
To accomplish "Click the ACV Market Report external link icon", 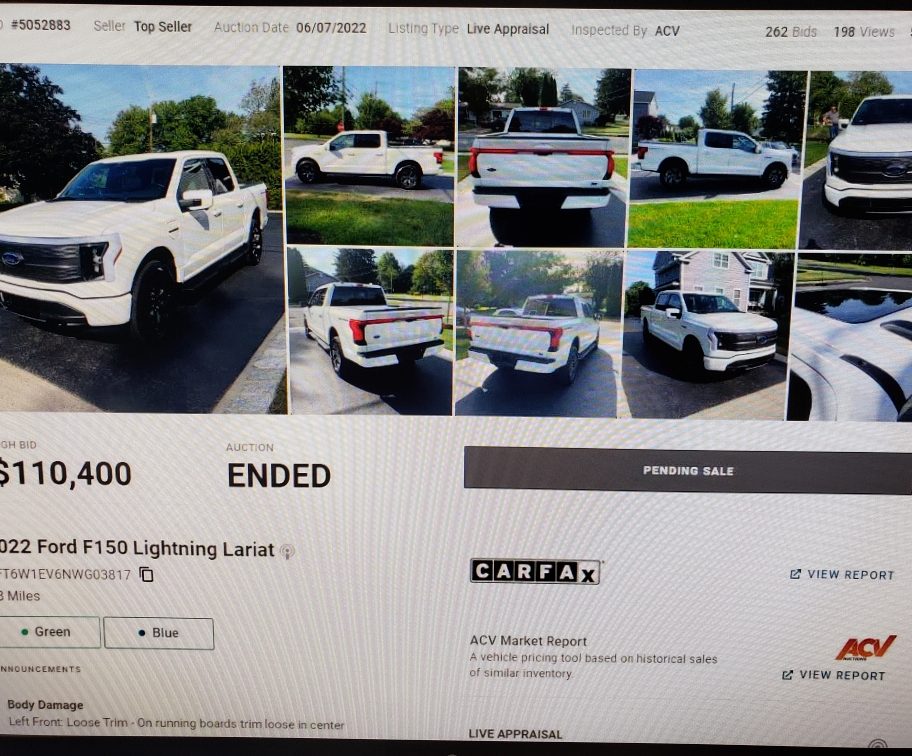I will (788, 675).
